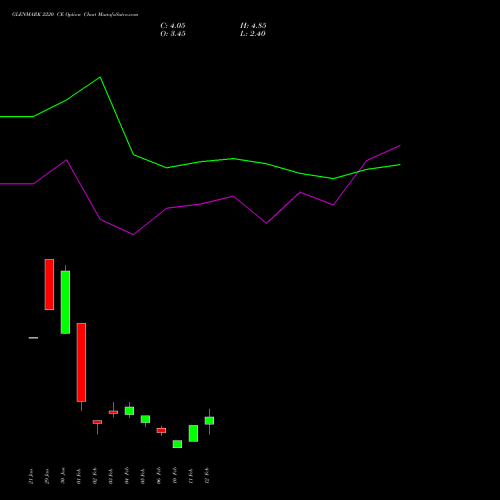Click the GLENMARK 2220 CE Option Chart title
Screen dimensions: 500x500
(x=75, y=15)
